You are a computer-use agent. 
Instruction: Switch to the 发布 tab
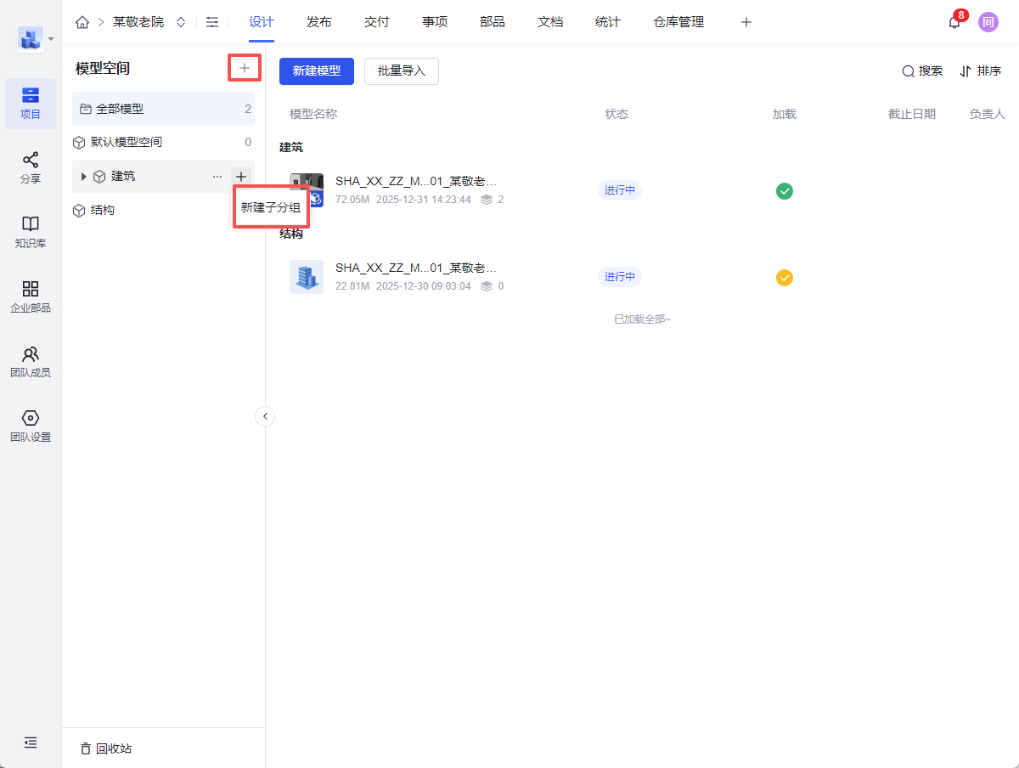319,22
